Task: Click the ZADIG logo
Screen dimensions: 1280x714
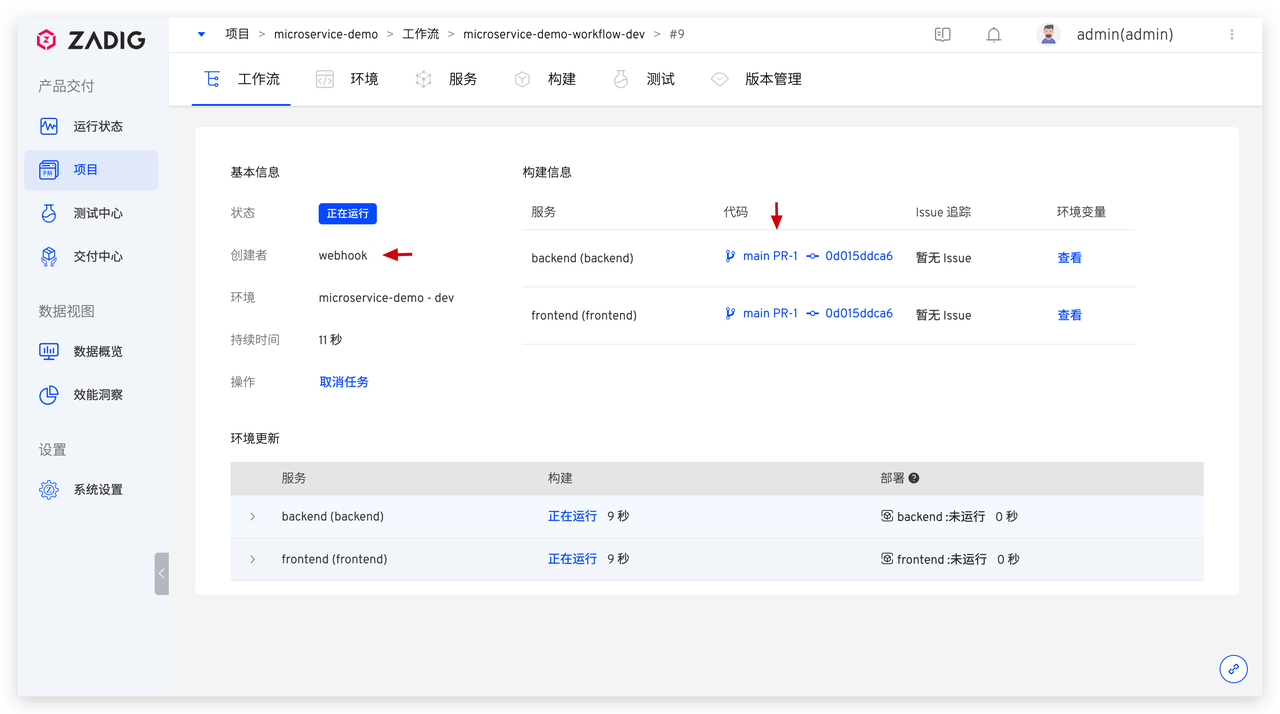Action: [x=91, y=40]
